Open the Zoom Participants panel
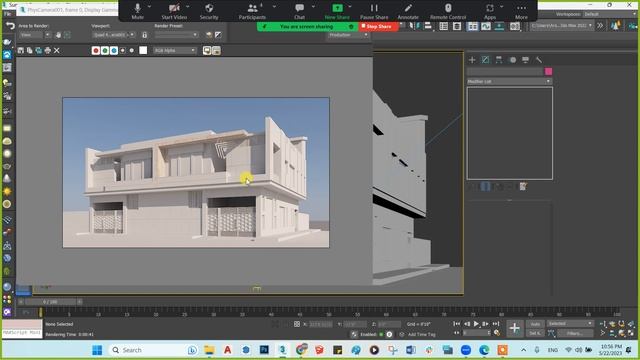Viewport: 640px width, 360px height. coord(252,11)
